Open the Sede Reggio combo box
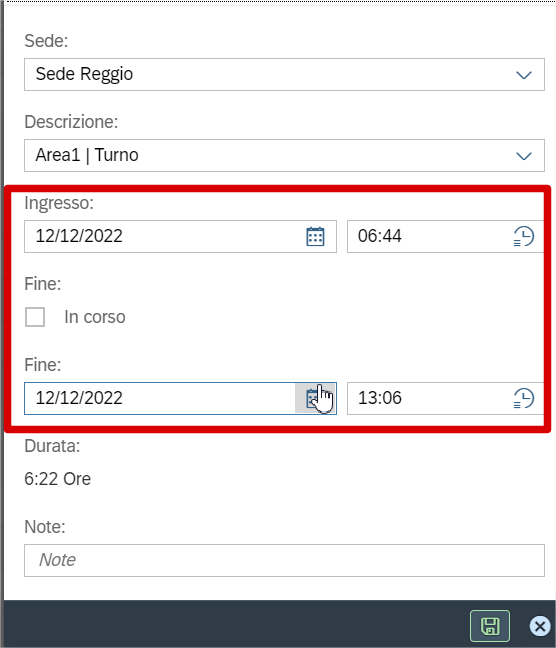 [284, 74]
